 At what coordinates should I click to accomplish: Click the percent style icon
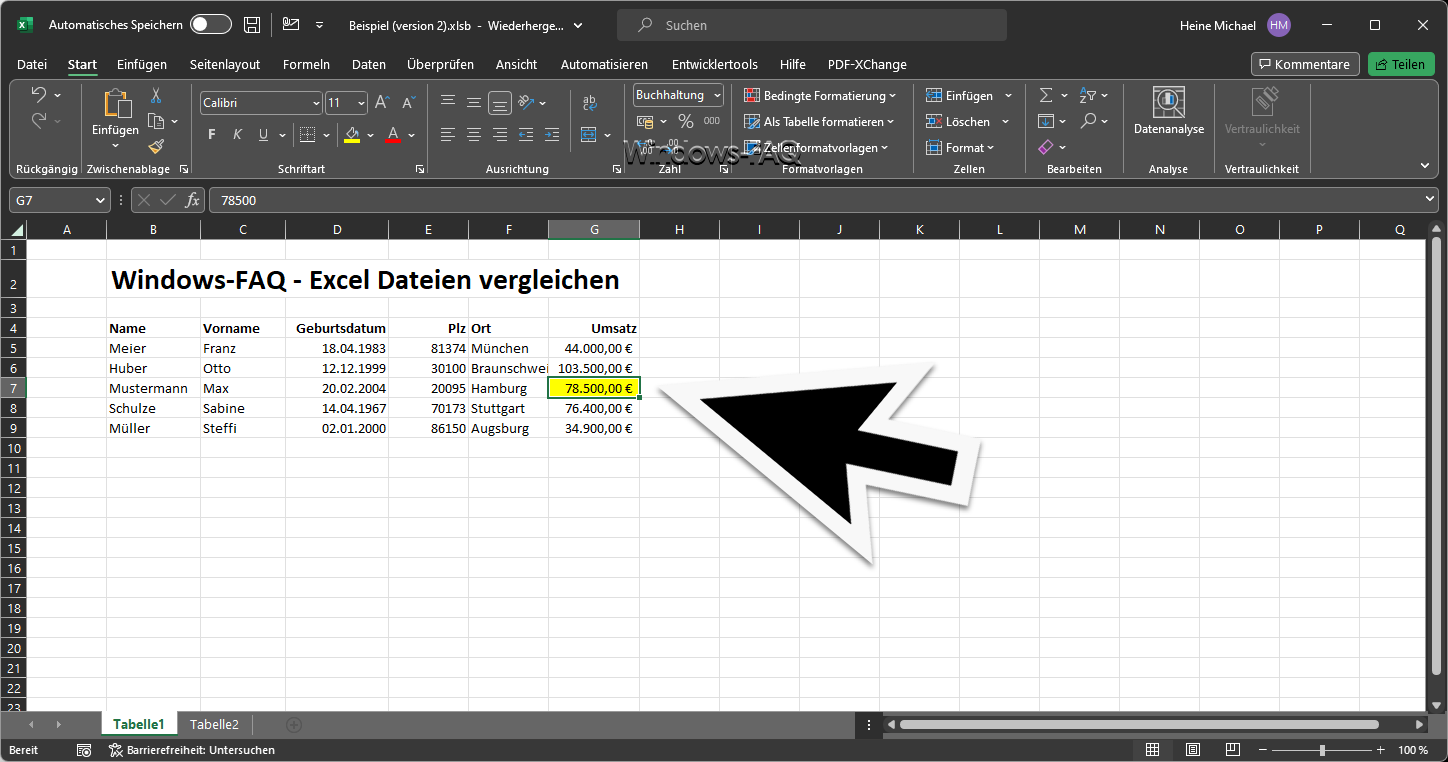click(x=685, y=121)
